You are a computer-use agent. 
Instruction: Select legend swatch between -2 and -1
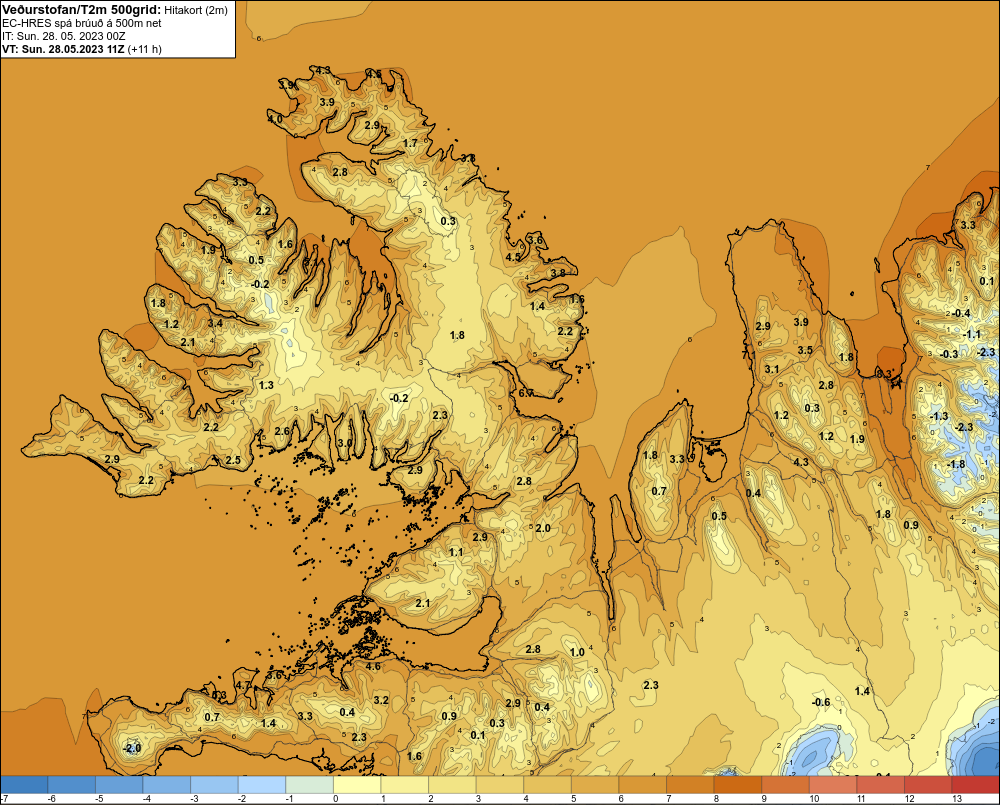(262, 784)
